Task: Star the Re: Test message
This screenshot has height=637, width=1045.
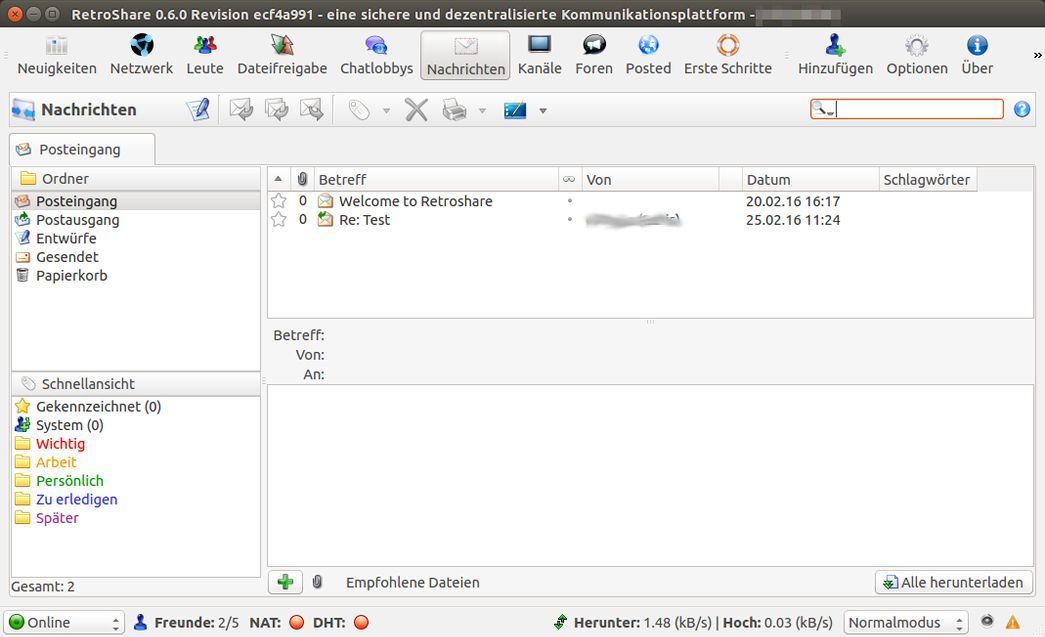Action: tap(279, 220)
